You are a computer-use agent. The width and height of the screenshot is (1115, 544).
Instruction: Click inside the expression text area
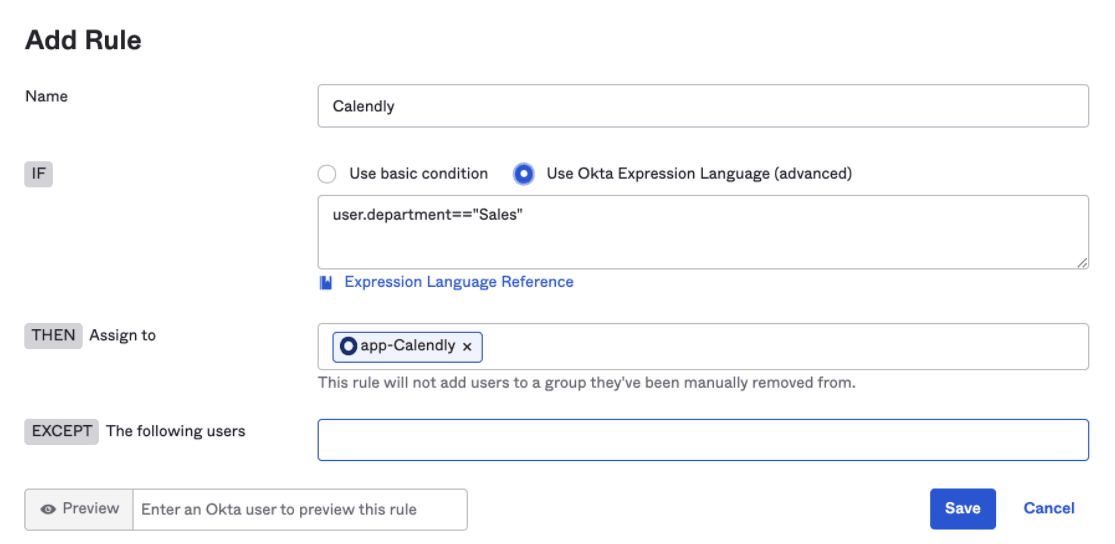pos(703,233)
